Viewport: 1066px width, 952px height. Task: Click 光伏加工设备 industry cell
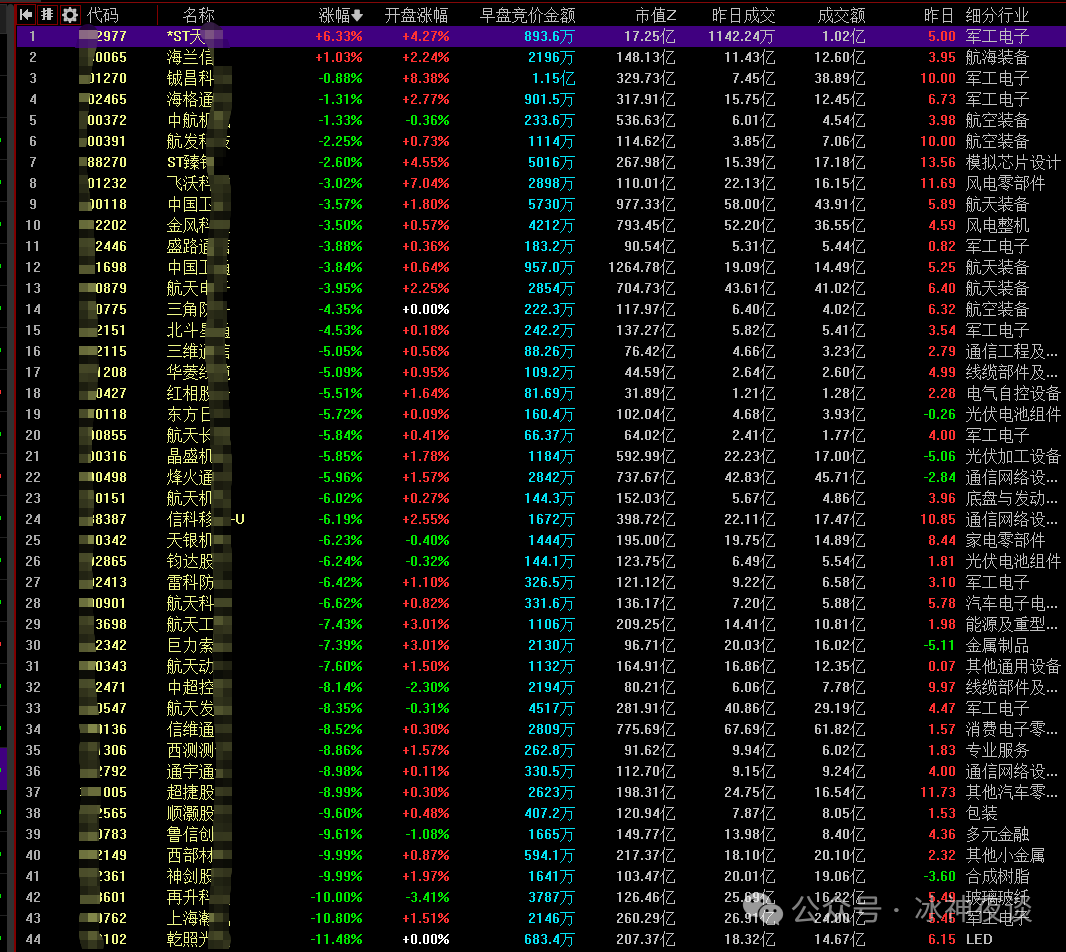pyautogui.click(x=1012, y=456)
